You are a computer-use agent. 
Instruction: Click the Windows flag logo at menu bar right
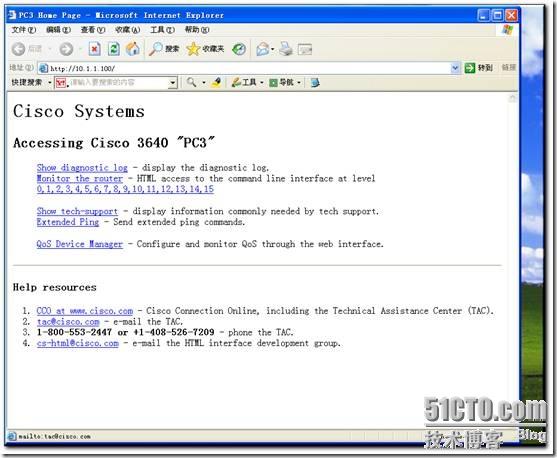tap(507, 30)
